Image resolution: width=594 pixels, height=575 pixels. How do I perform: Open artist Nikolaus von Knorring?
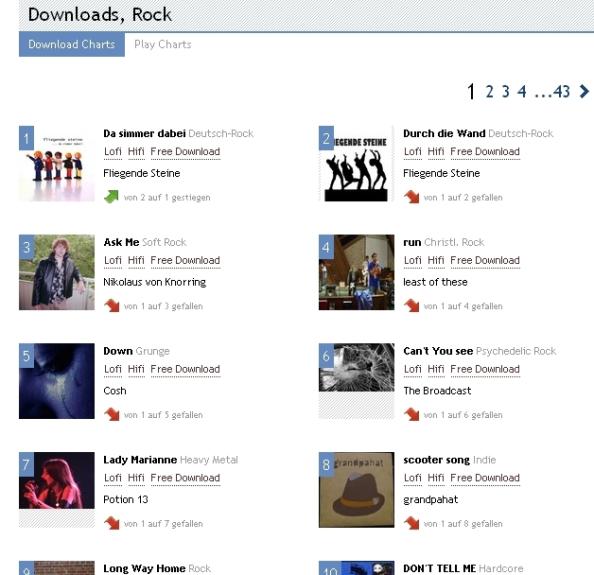point(155,282)
